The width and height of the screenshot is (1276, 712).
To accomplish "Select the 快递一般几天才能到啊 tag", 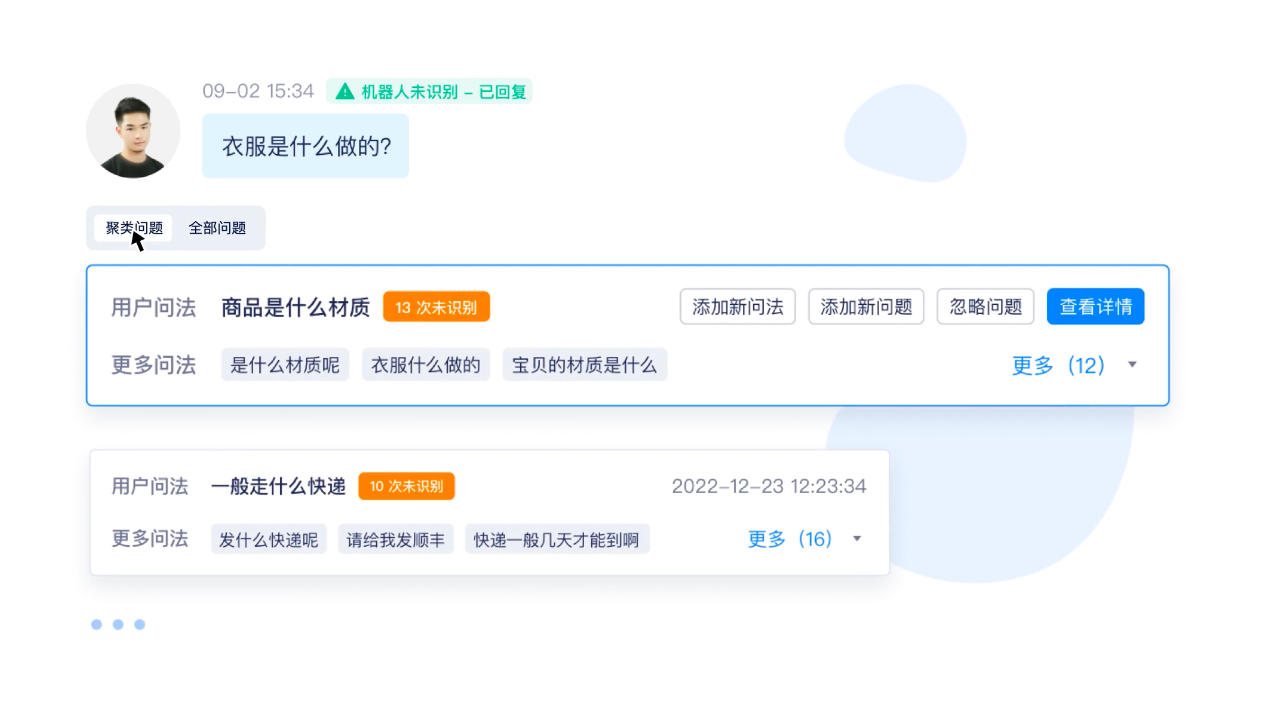I will (x=557, y=540).
